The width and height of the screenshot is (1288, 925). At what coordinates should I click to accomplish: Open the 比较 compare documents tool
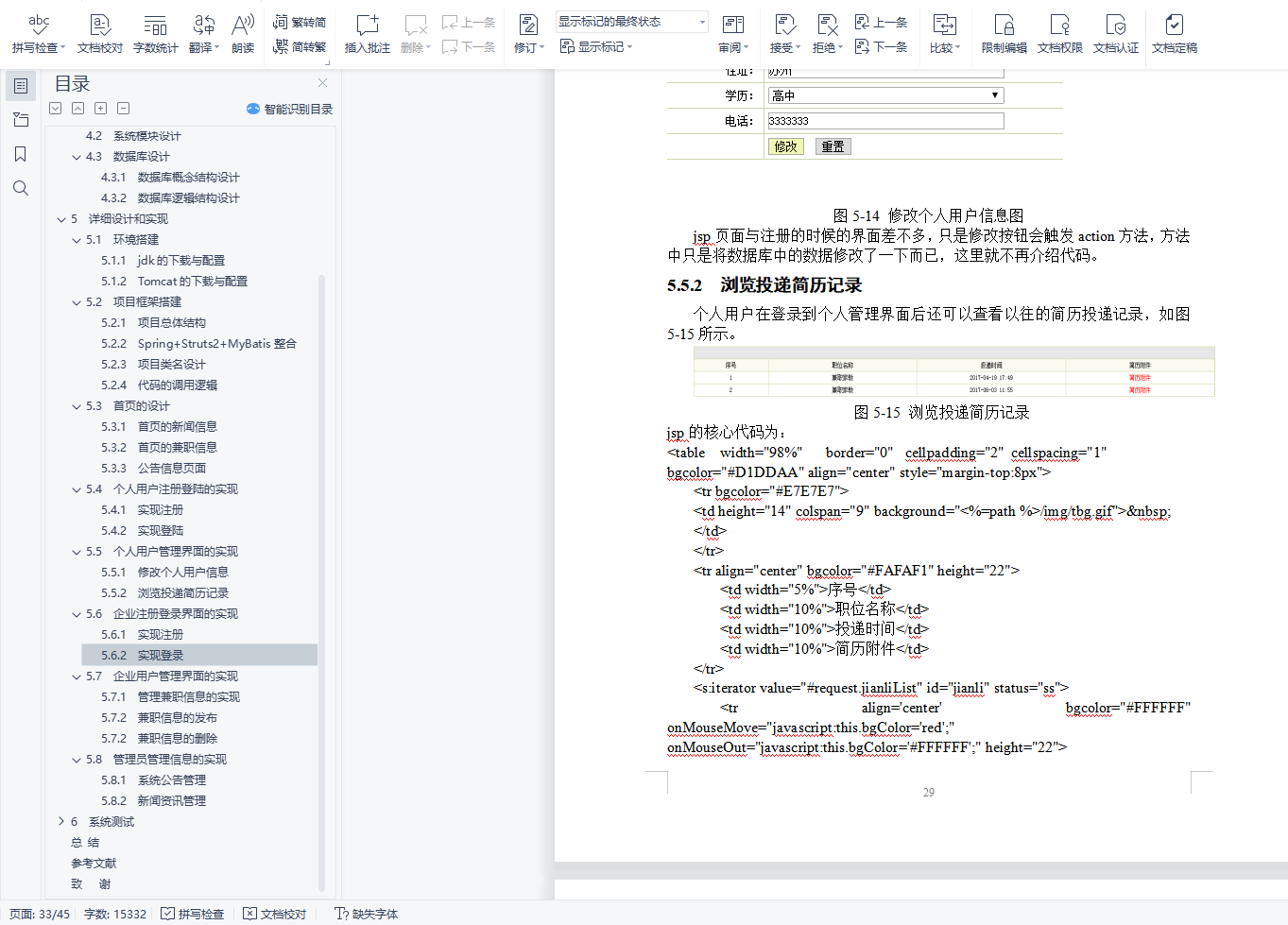(x=944, y=33)
